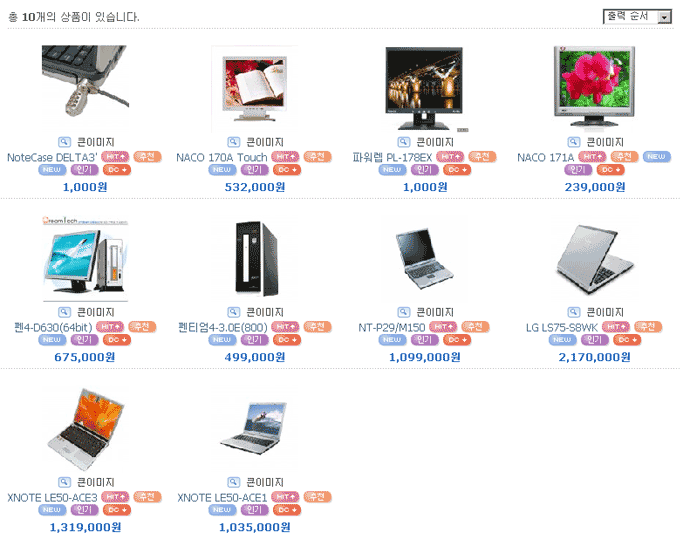Click 큰이미지 link under 펜티엄4-3.0E(800) tower
Image resolution: width=690 pixels, height=553 pixels.
click(x=265, y=312)
